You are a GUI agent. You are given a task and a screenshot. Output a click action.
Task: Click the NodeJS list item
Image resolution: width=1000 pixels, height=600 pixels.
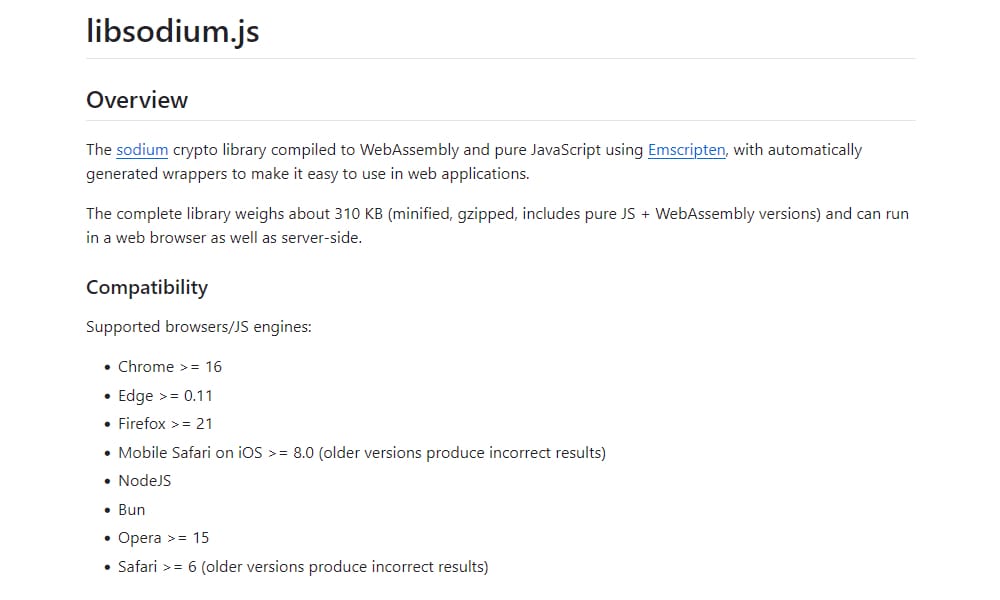click(144, 481)
